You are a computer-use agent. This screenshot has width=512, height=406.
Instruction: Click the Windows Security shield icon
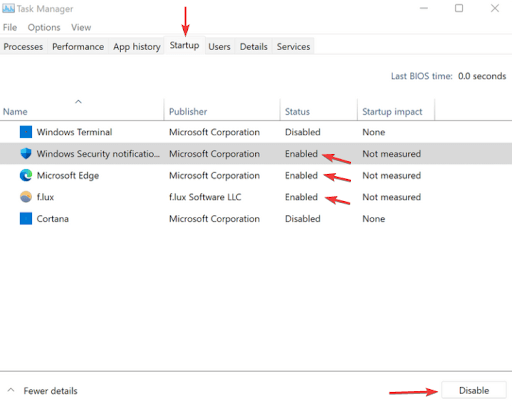[x=26, y=154]
